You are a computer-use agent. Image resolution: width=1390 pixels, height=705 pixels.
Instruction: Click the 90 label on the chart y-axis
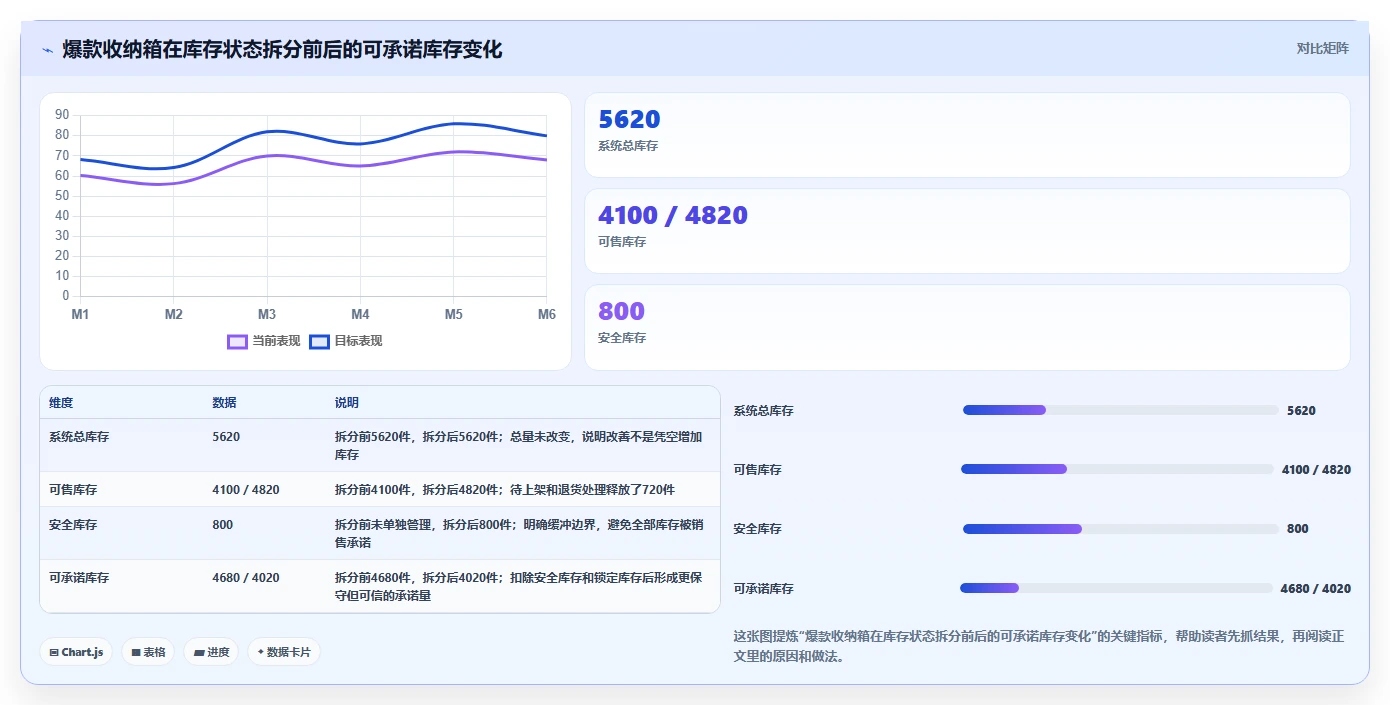point(62,115)
